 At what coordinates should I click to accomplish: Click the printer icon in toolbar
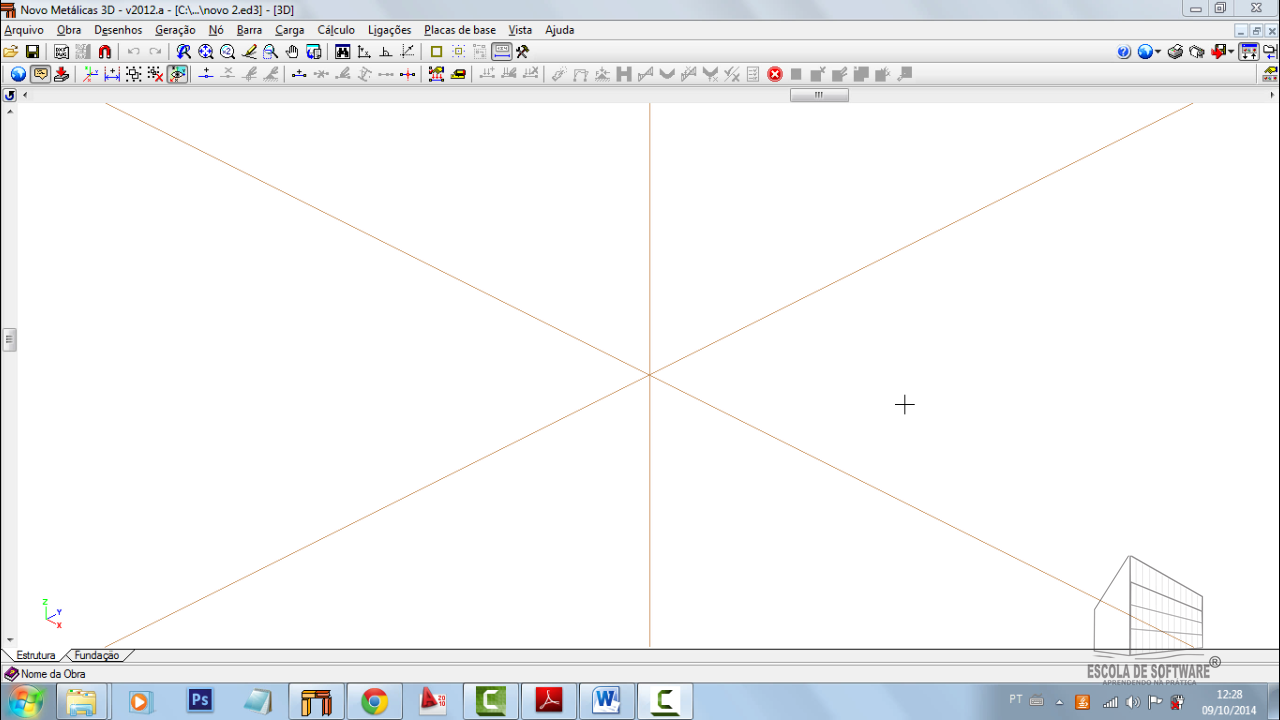click(1175, 52)
